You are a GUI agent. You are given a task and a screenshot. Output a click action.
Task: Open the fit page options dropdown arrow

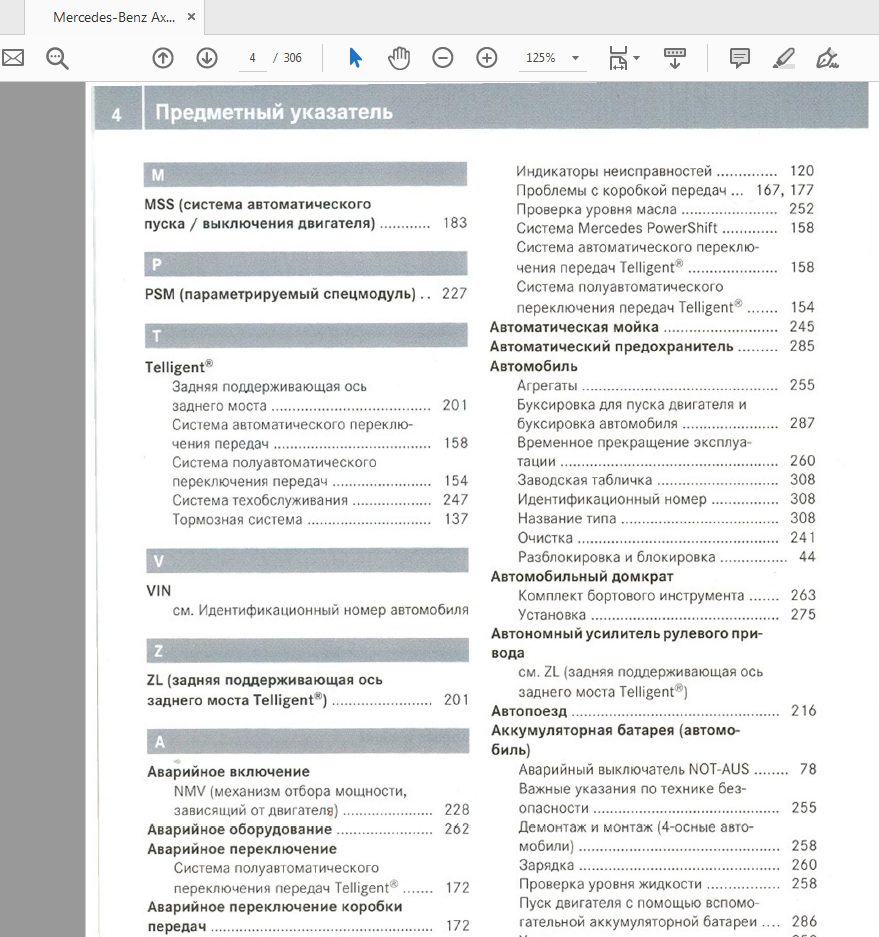636,58
